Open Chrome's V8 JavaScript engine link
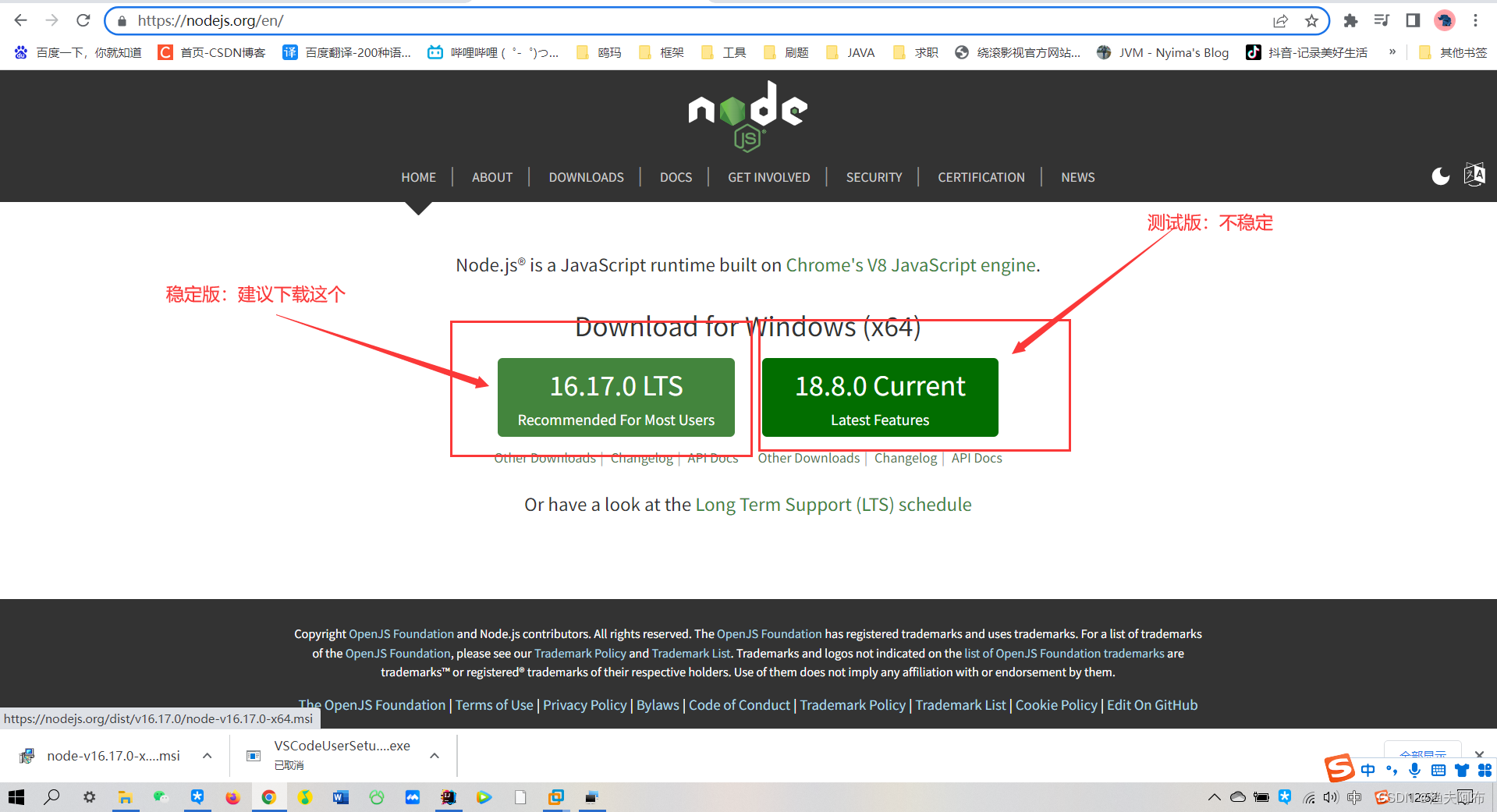Viewport: 1497px width, 812px height. pos(910,265)
